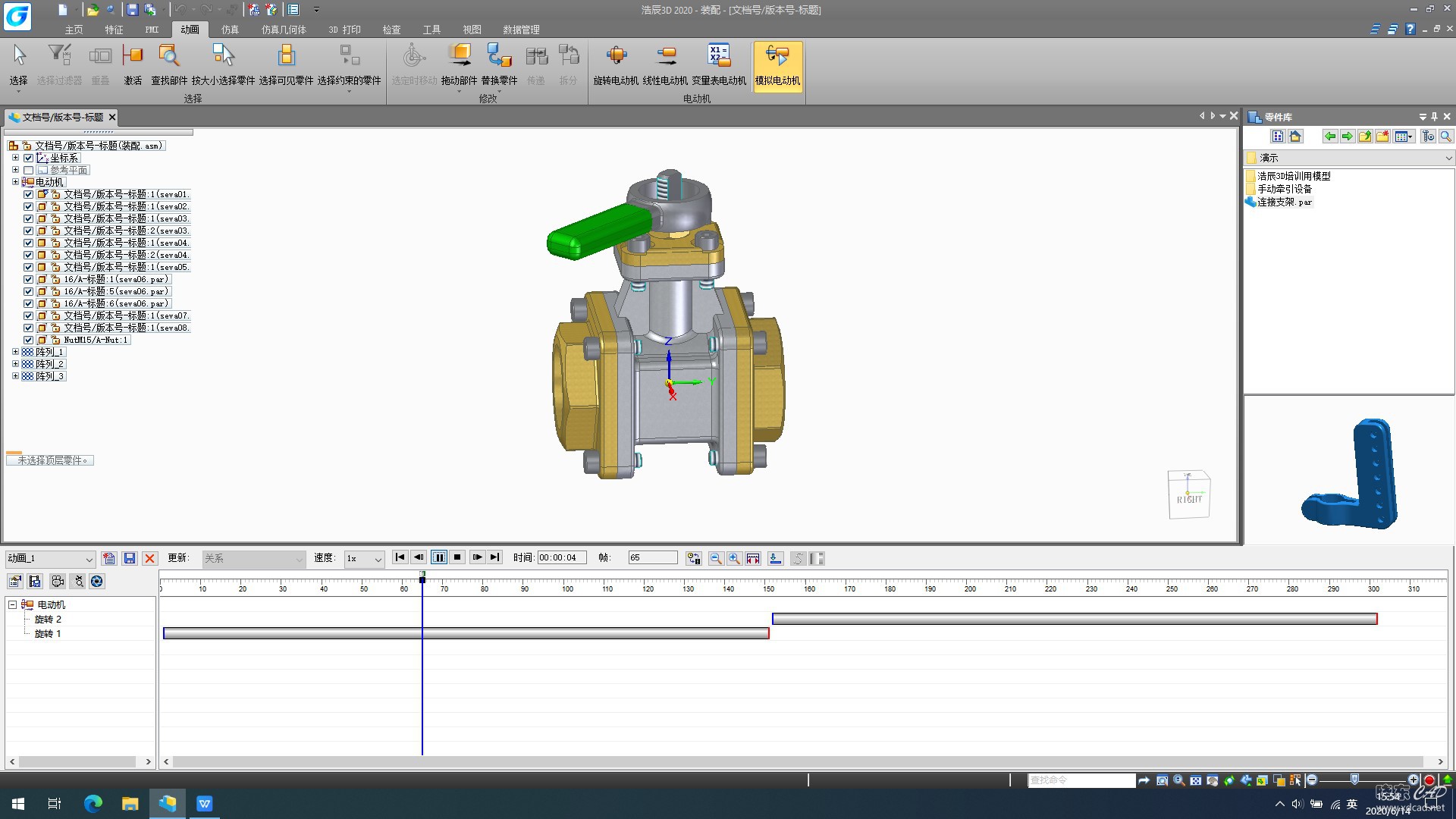Expand the 阵列_3 tree node
The image size is (1456, 819).
pyautogui.click(x=15, y=376)
